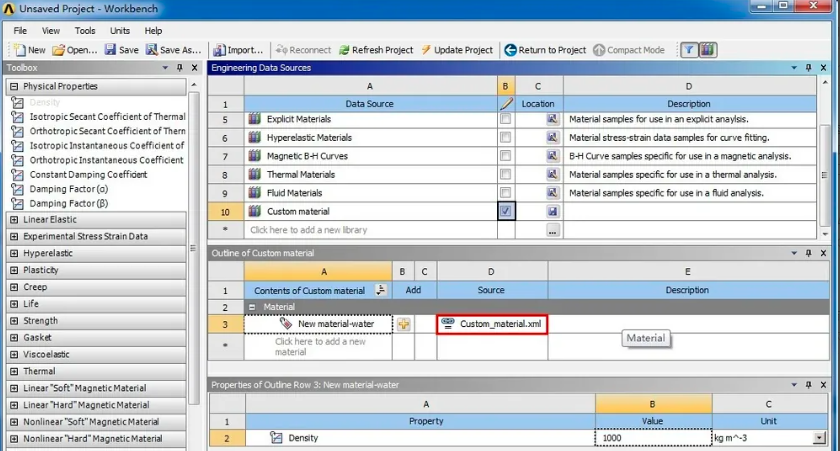Viewport: 840px width, 451px height.
Task: Click the Update Project button
Action: pyautogui.click(x=457, y=50)
